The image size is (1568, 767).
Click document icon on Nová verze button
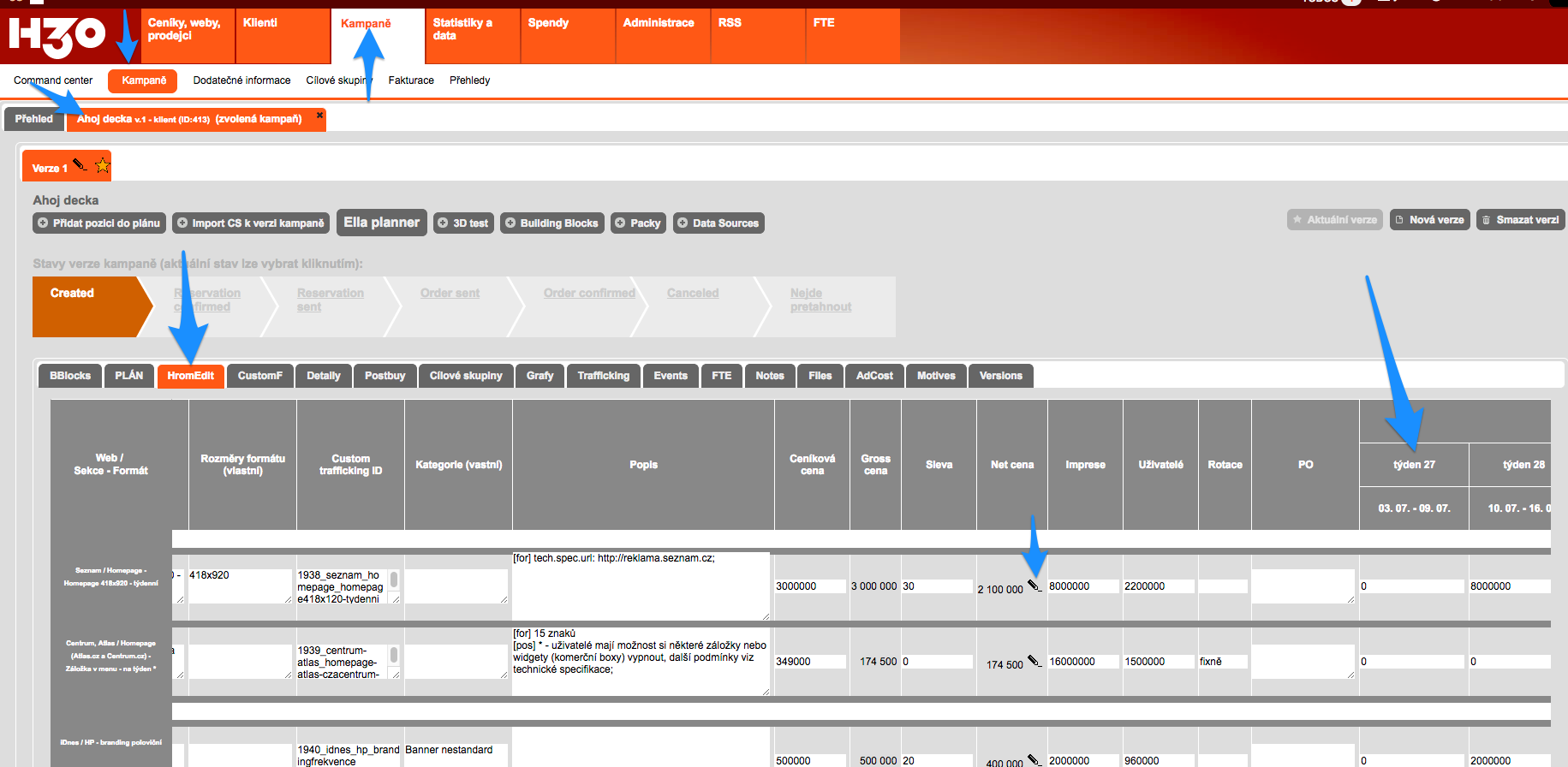tap(1399, 220)
